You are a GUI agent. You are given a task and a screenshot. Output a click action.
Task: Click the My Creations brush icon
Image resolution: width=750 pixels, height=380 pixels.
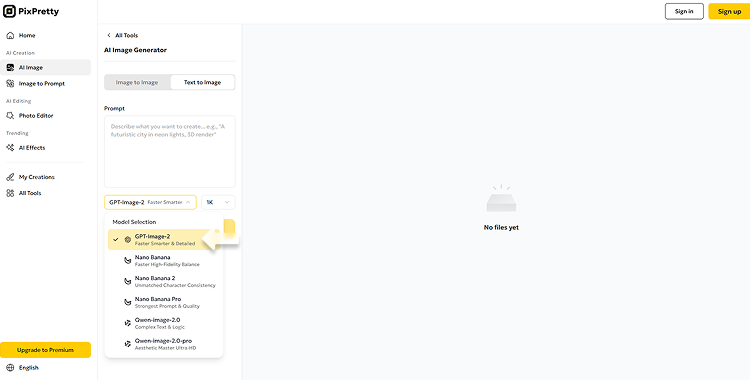click(x=10, y=177)
